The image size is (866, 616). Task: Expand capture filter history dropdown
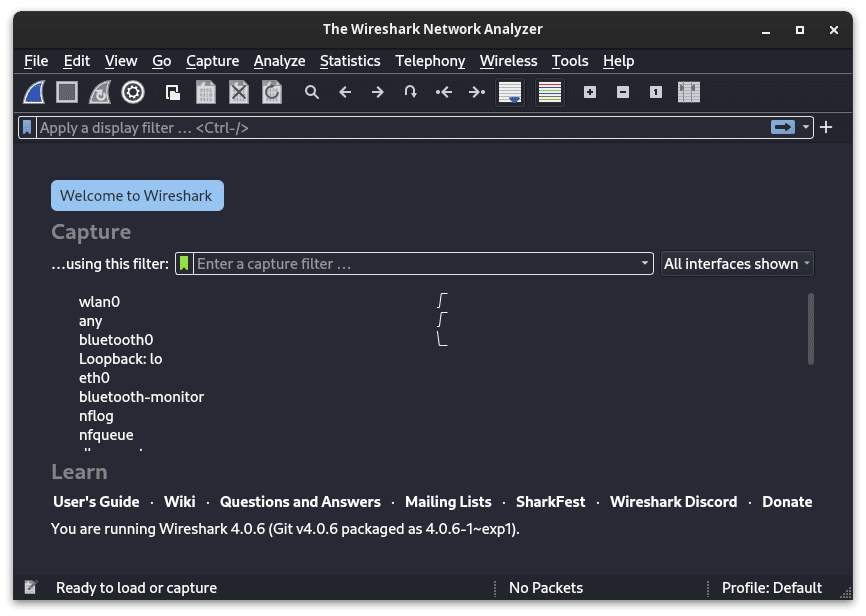[x=645, y=264]
